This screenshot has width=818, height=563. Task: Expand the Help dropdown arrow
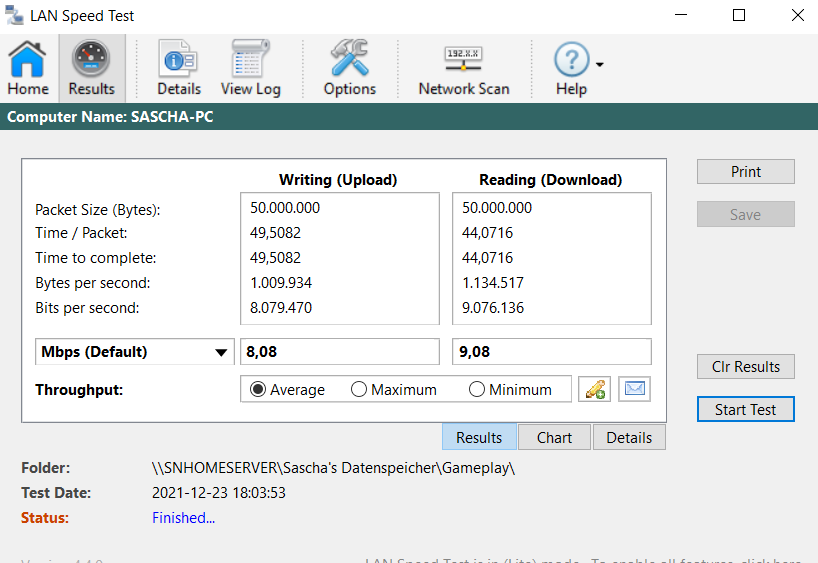click(x=599, y=65)
